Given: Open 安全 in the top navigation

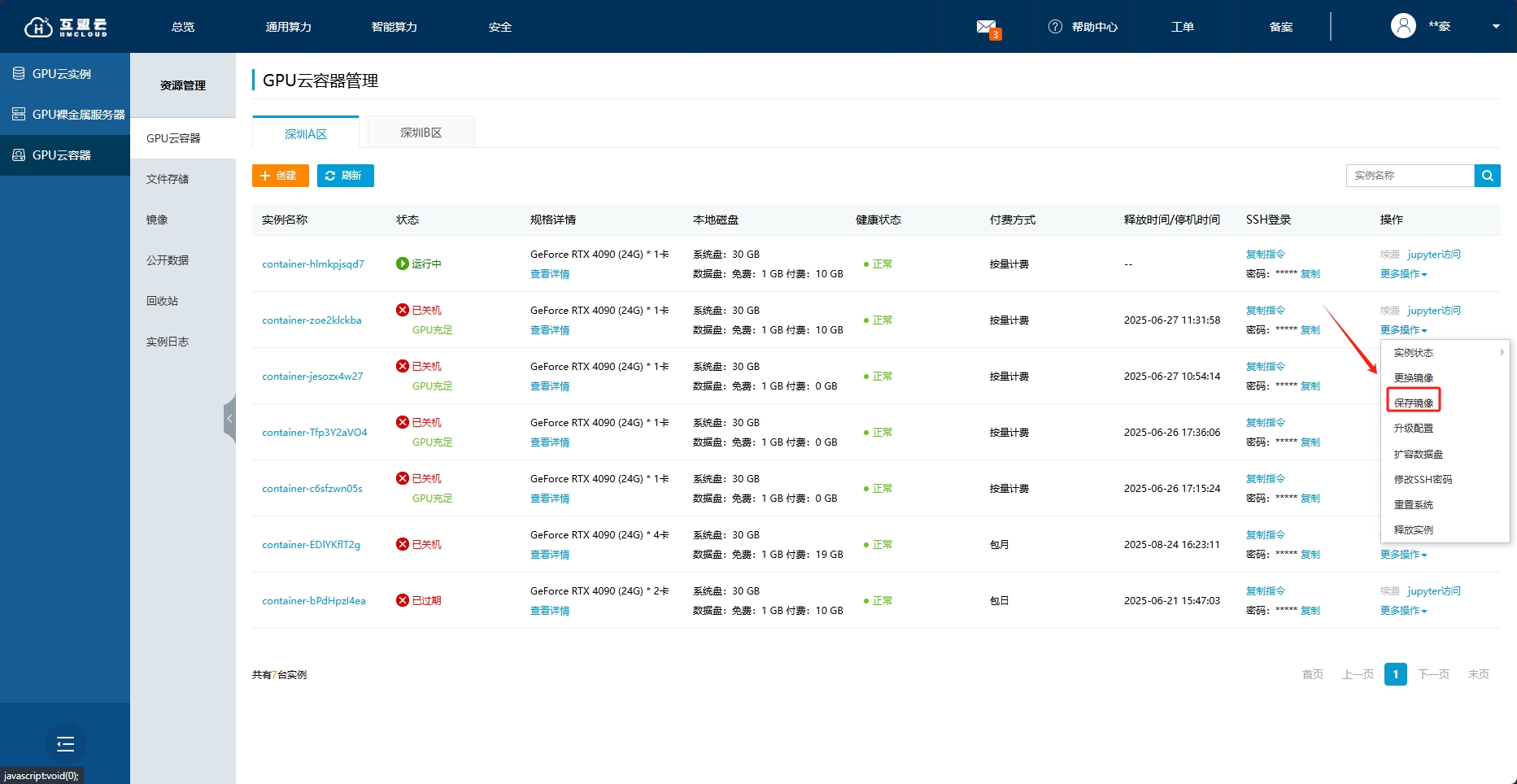Looking at the screenshot, I should click(x=500, y=27).
